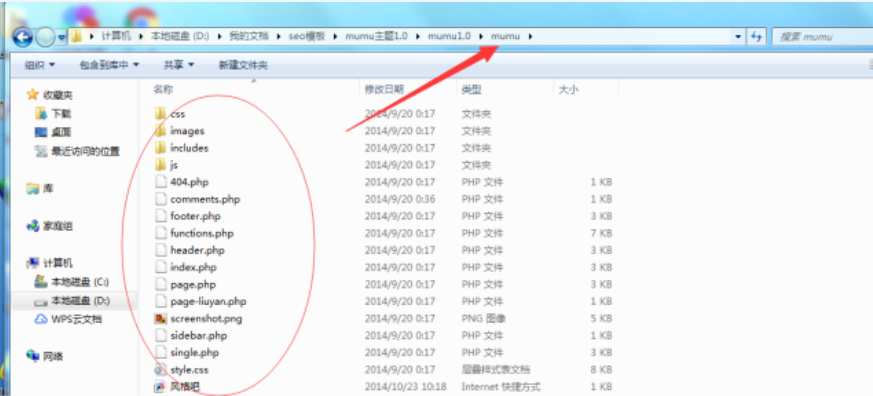The height and width of the screenshot is (396, 873).
Task: Select 库 in the navigation pane
Action: 41,189
